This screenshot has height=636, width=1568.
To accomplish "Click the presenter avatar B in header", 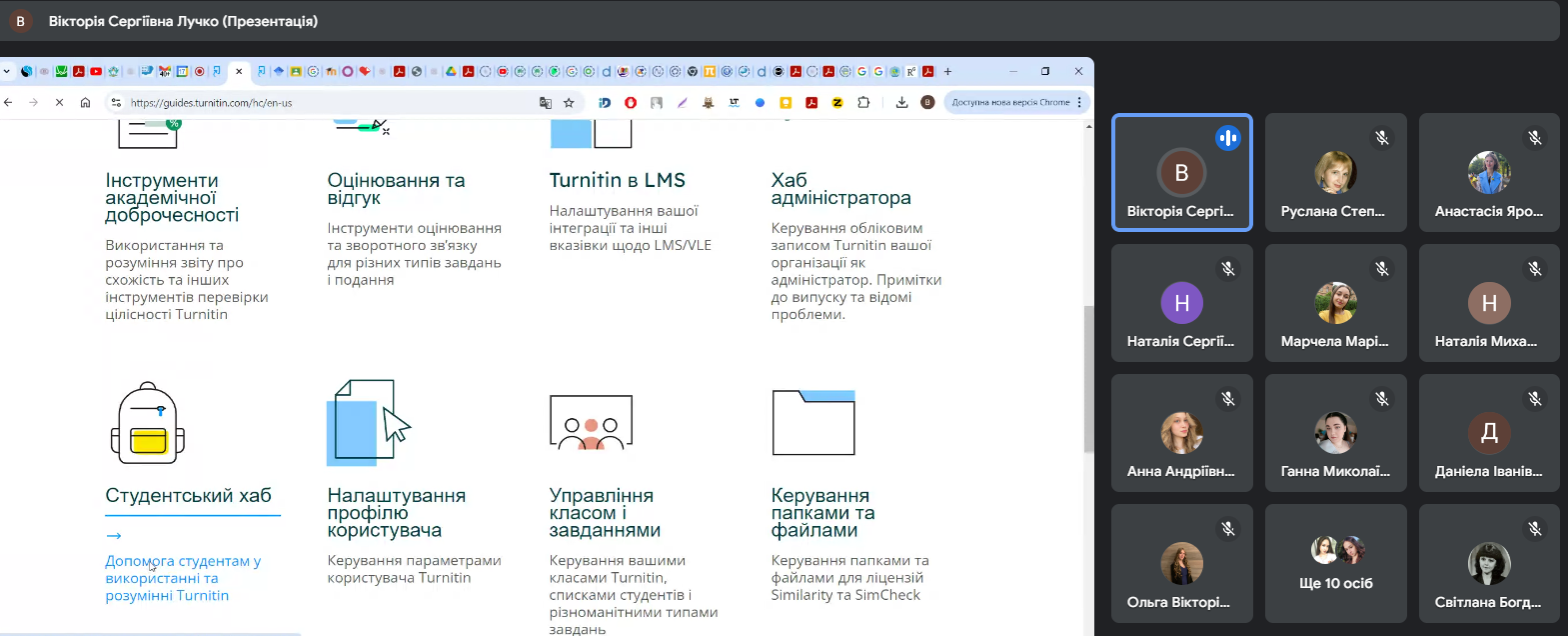I will (20, 21).
